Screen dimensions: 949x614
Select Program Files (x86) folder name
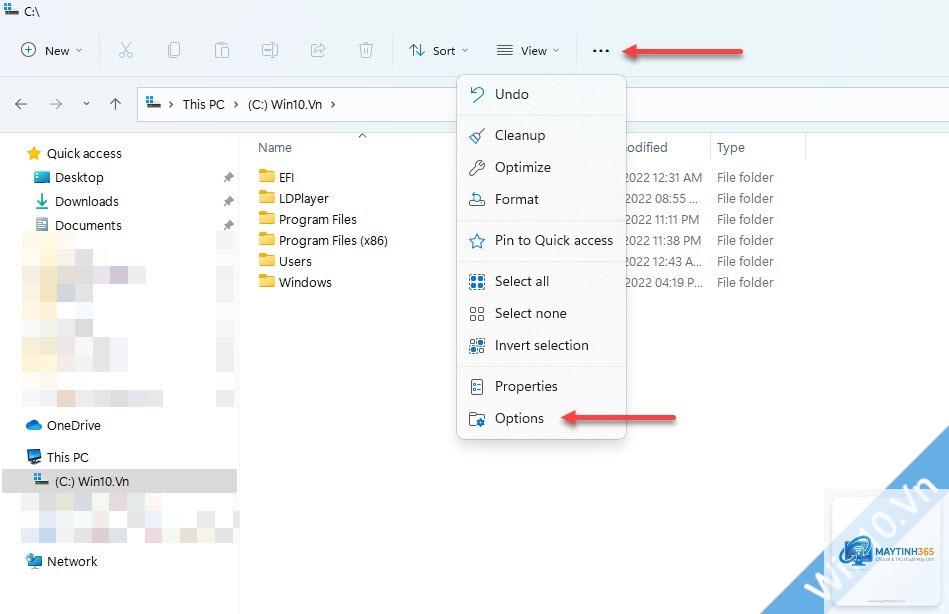[x=333, y=240]
